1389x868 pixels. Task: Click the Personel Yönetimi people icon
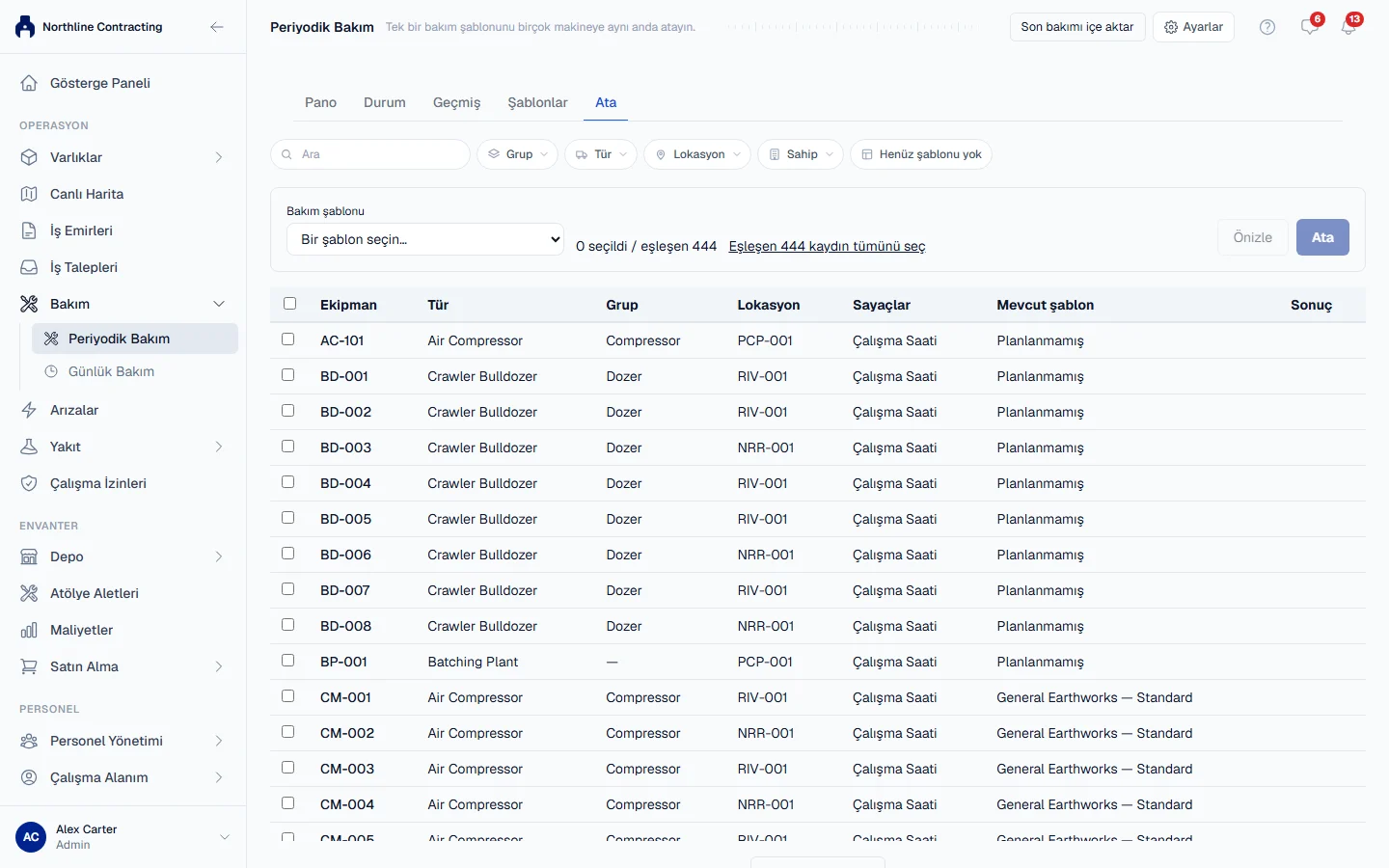[29, 741]
